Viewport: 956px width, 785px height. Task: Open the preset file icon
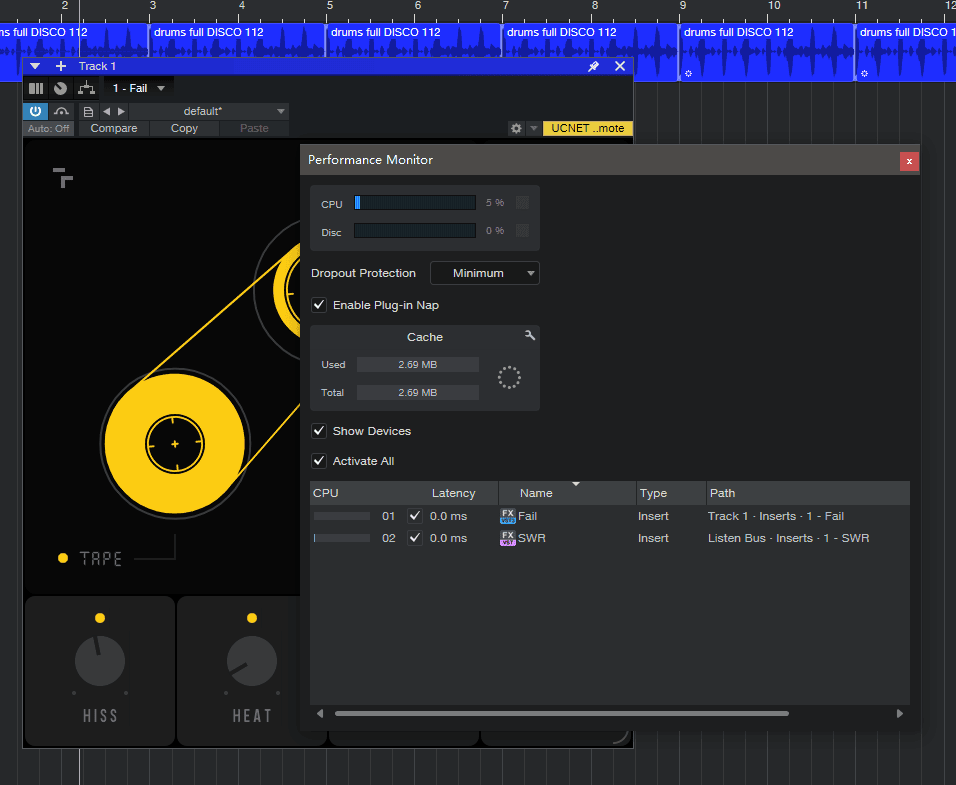(88, 111)
